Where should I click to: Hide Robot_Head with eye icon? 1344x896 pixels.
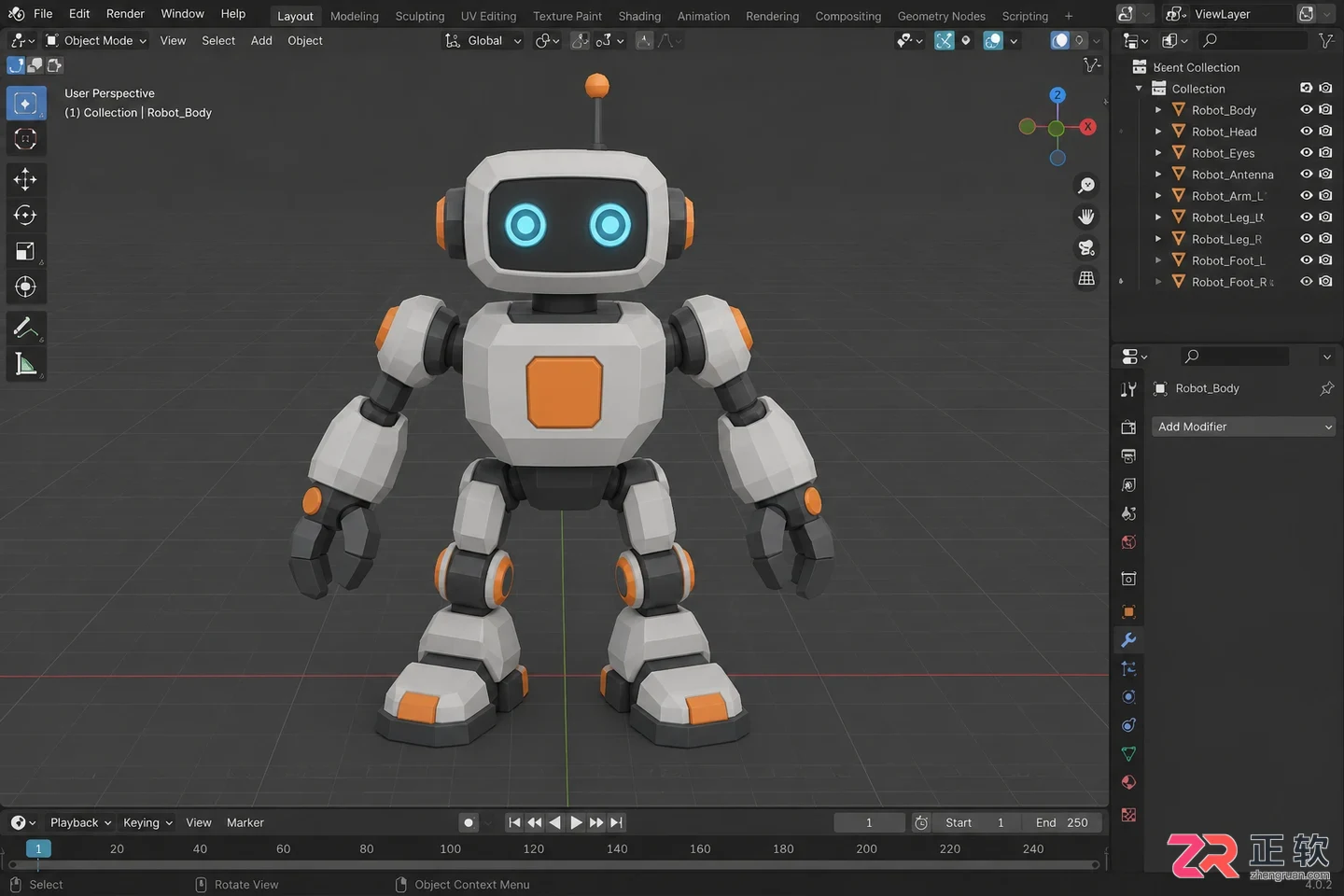pyautogui.click(x=1307, y=132)
